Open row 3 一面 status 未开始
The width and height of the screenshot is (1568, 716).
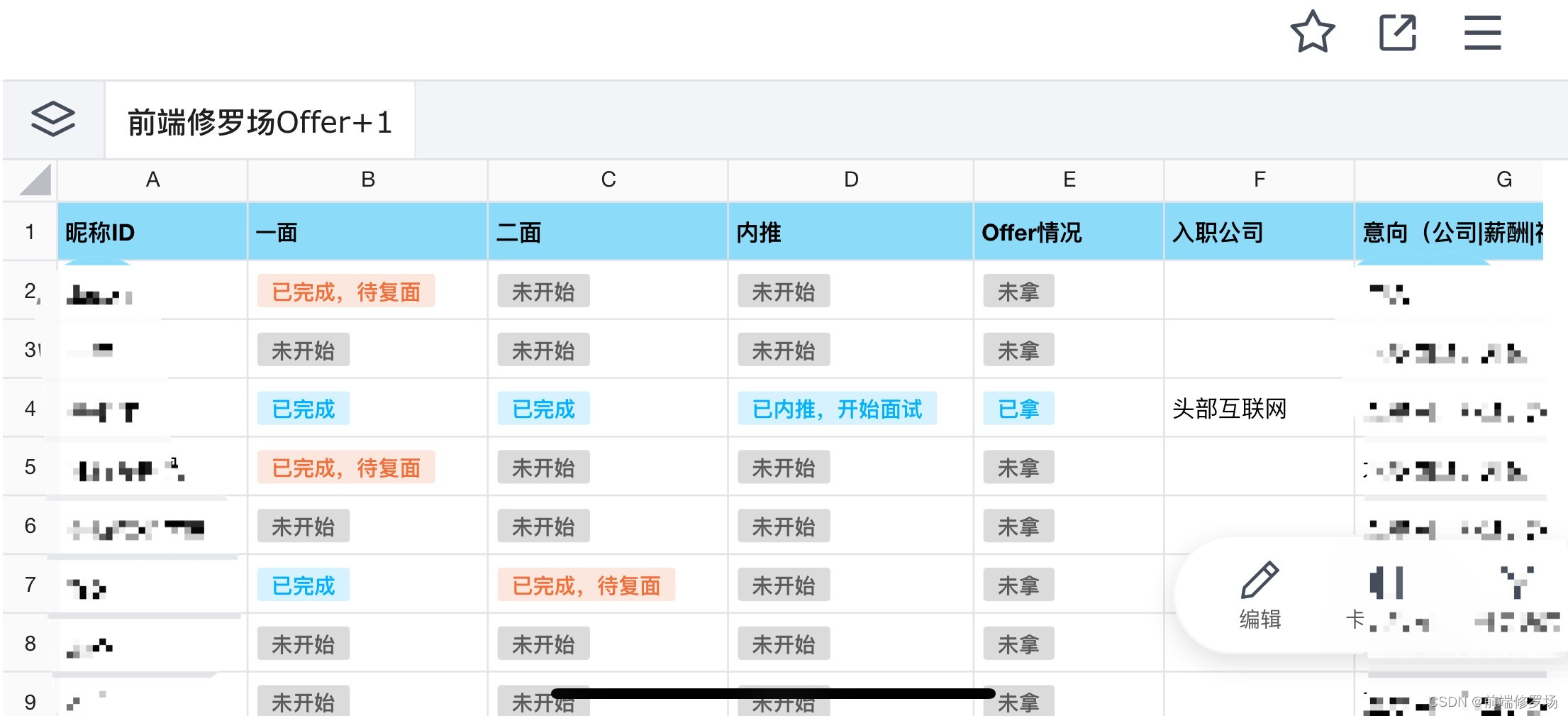(x=303, y=351)
